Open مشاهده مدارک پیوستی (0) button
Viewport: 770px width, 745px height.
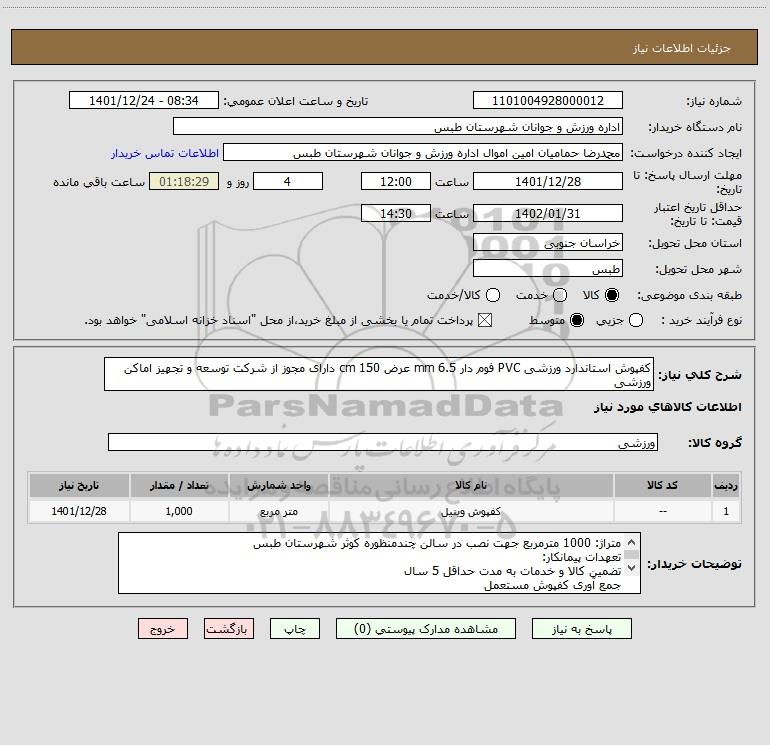(426, 629)
